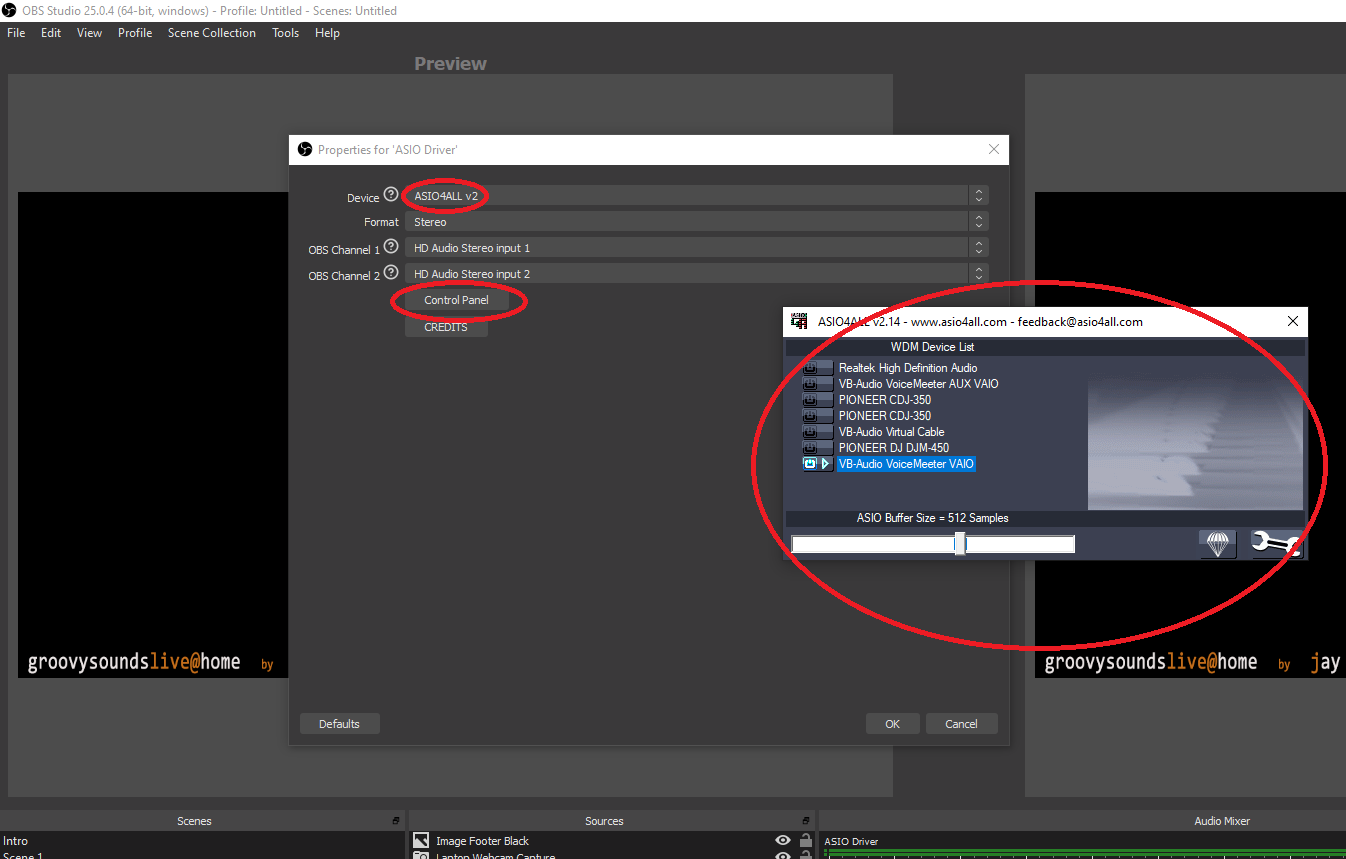Open the Edit menu

(51, 33)
